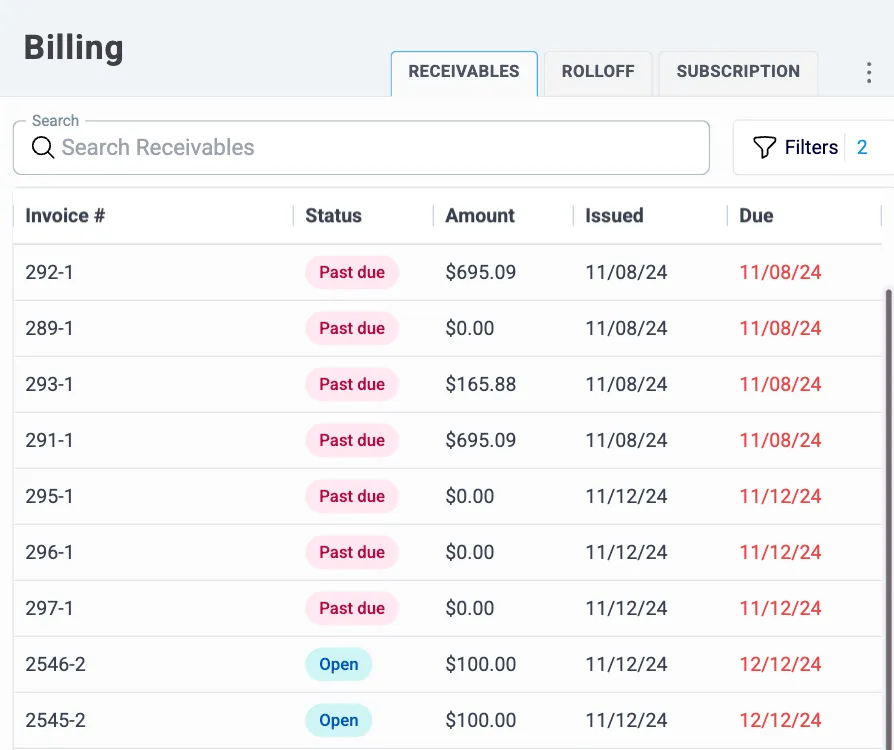Select the Subscription tab
Screen dimensions: 894x750
(738, 72)
